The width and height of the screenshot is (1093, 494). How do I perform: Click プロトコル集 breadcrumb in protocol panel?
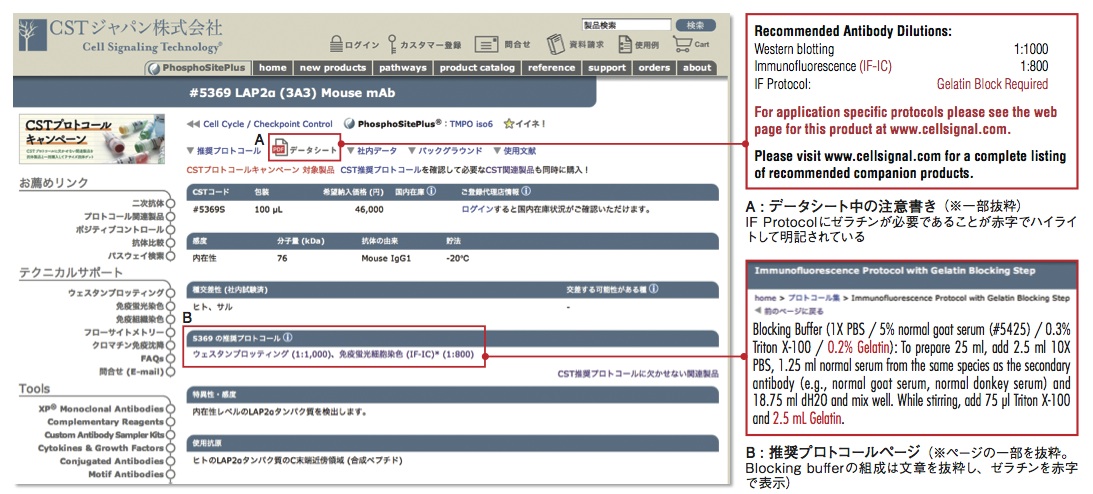coord(813,298)
